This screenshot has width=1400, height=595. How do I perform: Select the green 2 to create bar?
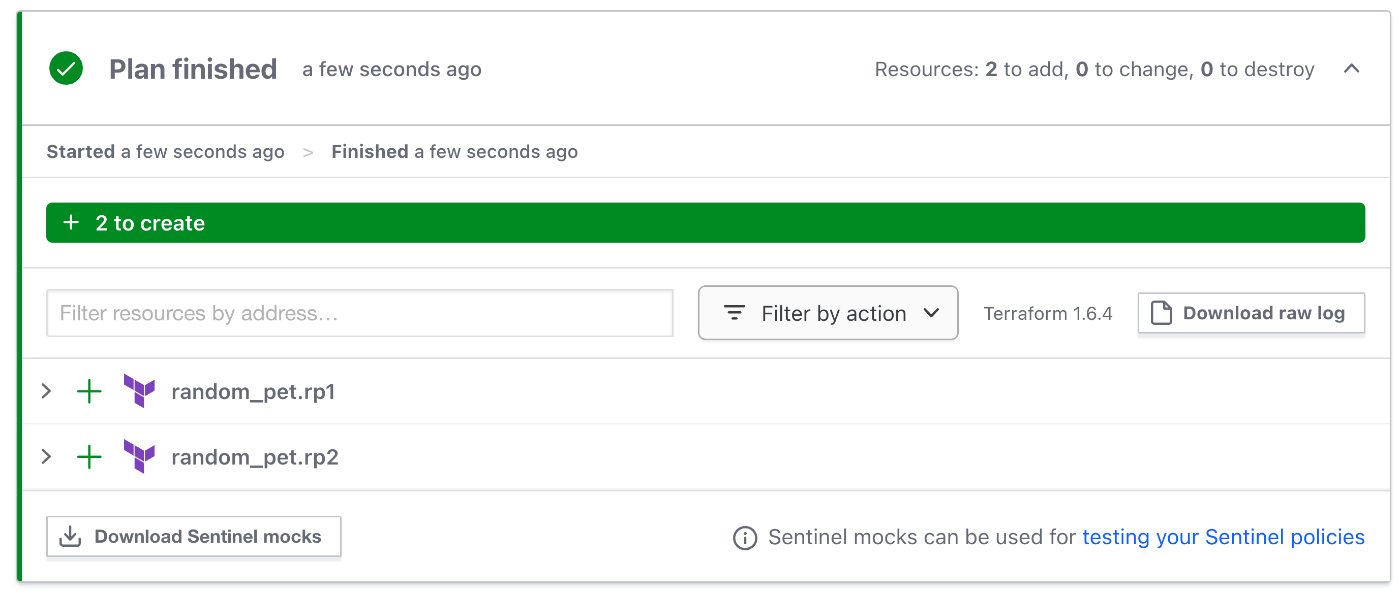pos(705,223)
